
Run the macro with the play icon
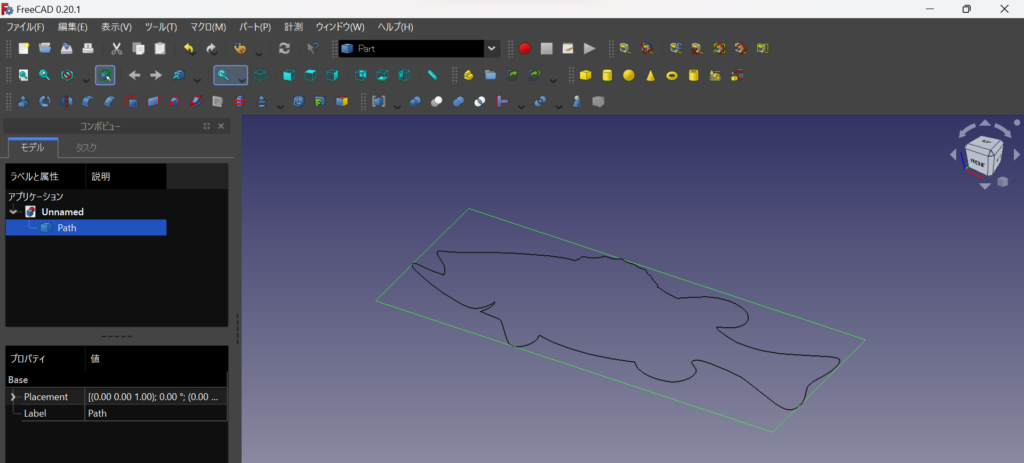click(x=590, y=48)
